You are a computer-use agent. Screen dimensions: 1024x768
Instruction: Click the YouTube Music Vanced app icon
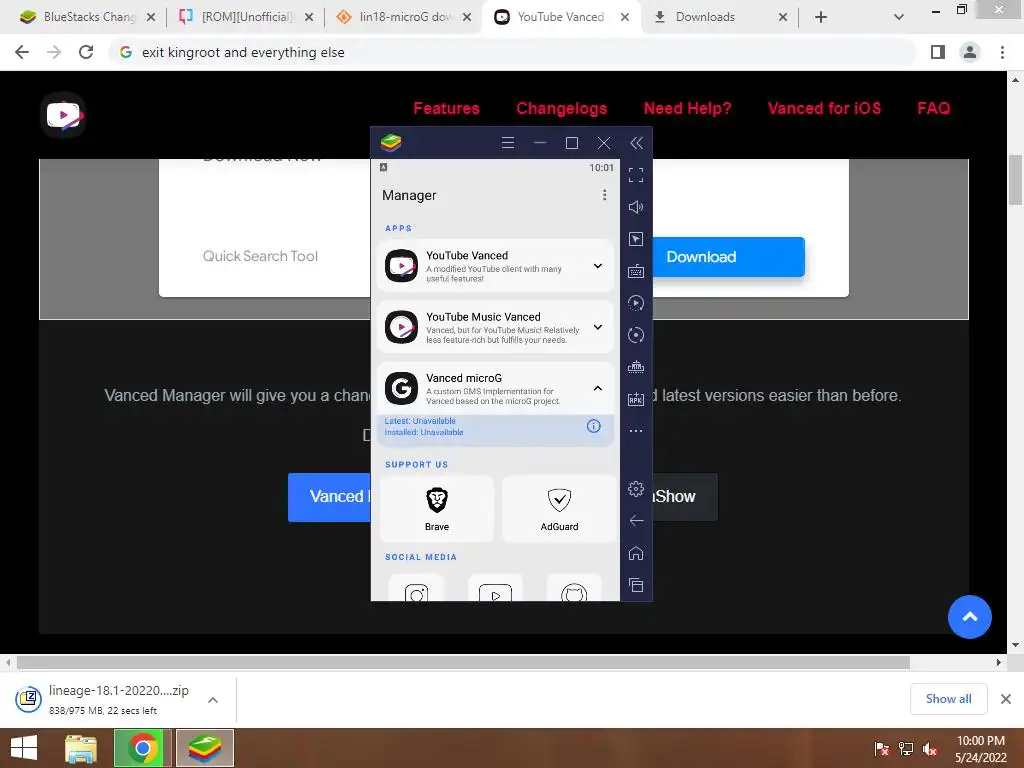point(401,327)
